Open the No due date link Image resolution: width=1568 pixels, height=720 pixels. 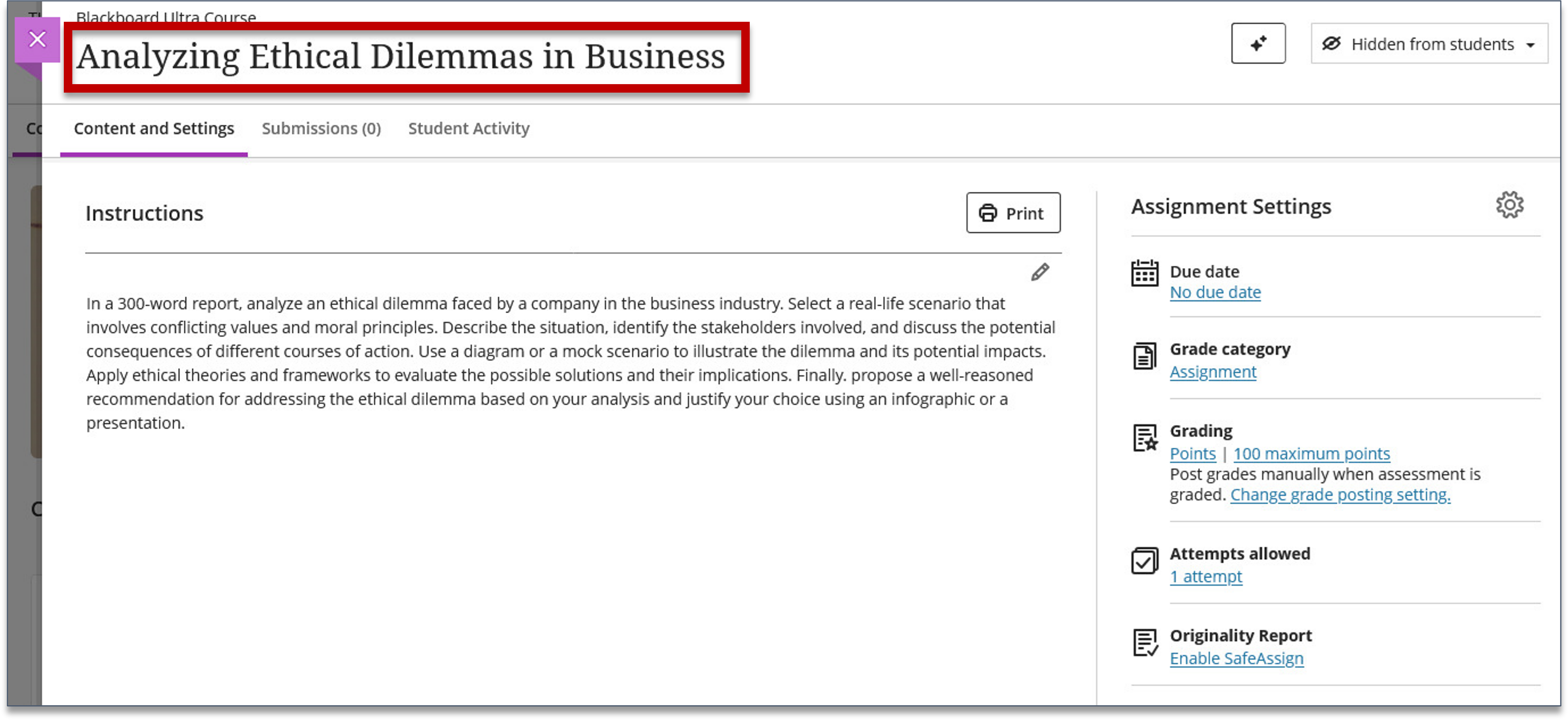click(x=1215, y=292)
